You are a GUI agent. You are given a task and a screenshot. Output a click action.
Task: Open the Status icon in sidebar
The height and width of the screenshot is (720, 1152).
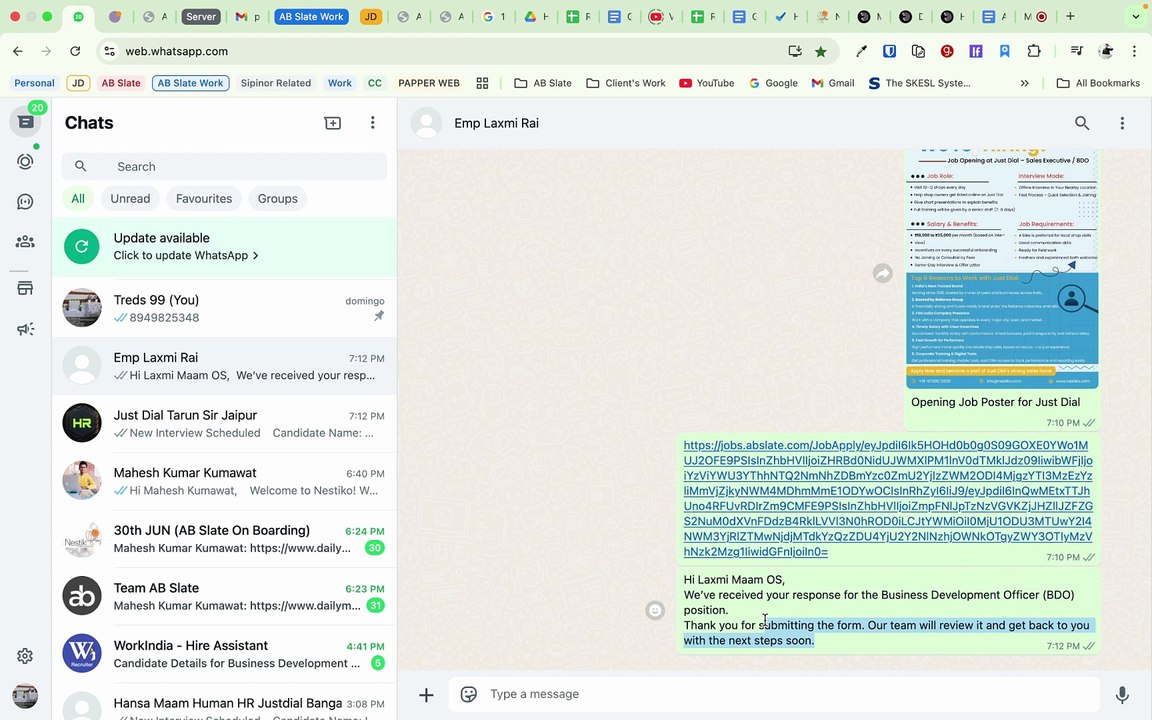(x=25, y=162)
